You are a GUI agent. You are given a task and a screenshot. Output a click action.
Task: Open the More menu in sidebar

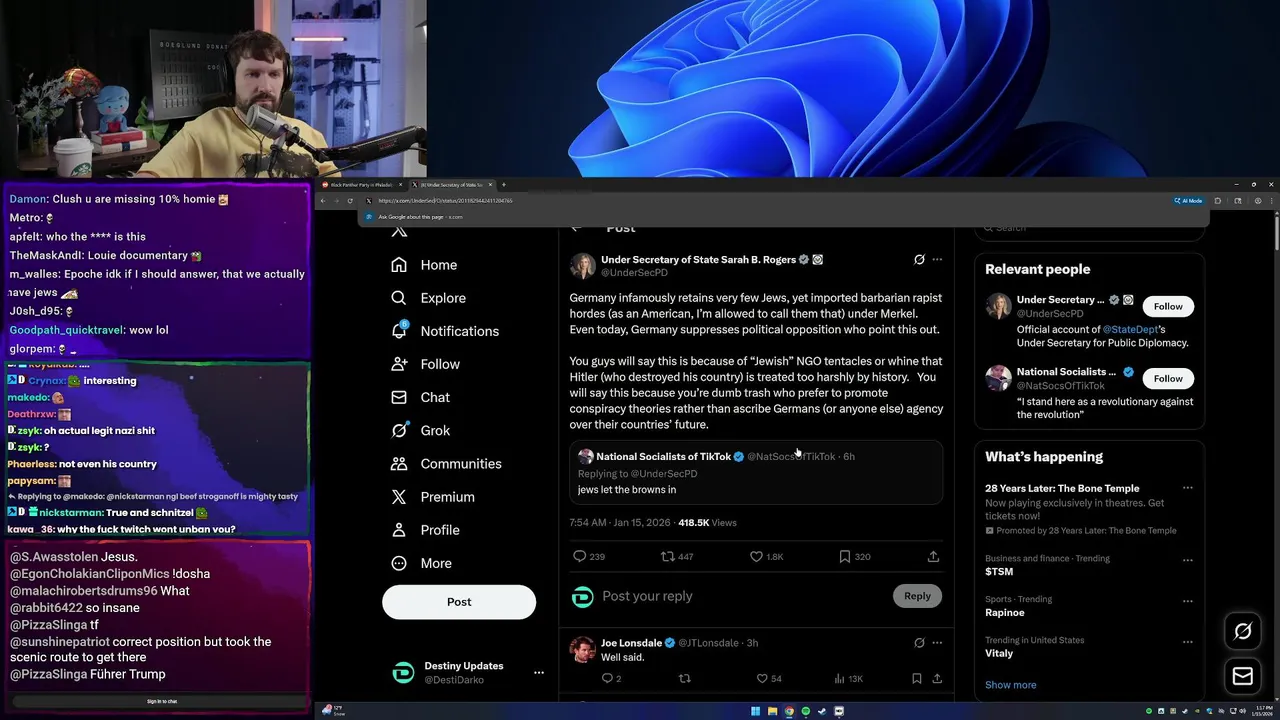tap(421, 563)
